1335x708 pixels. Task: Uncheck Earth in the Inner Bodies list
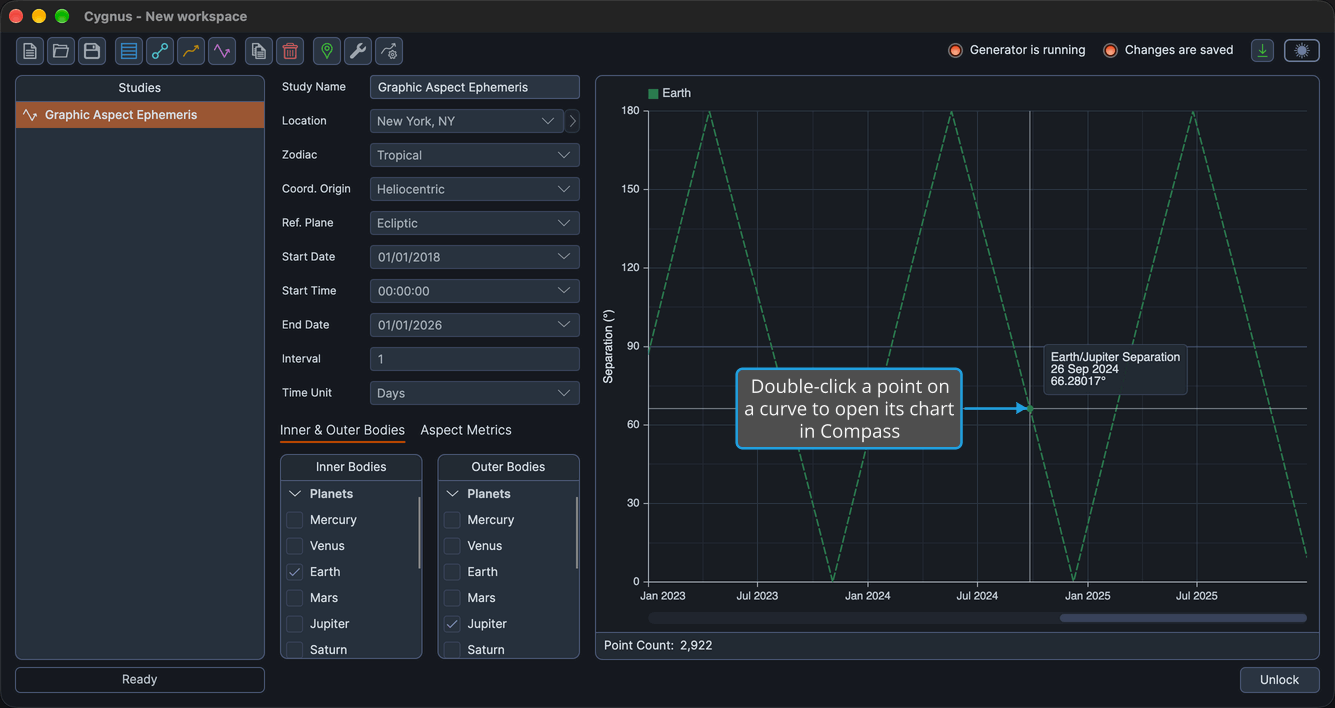tap(295, 572)
